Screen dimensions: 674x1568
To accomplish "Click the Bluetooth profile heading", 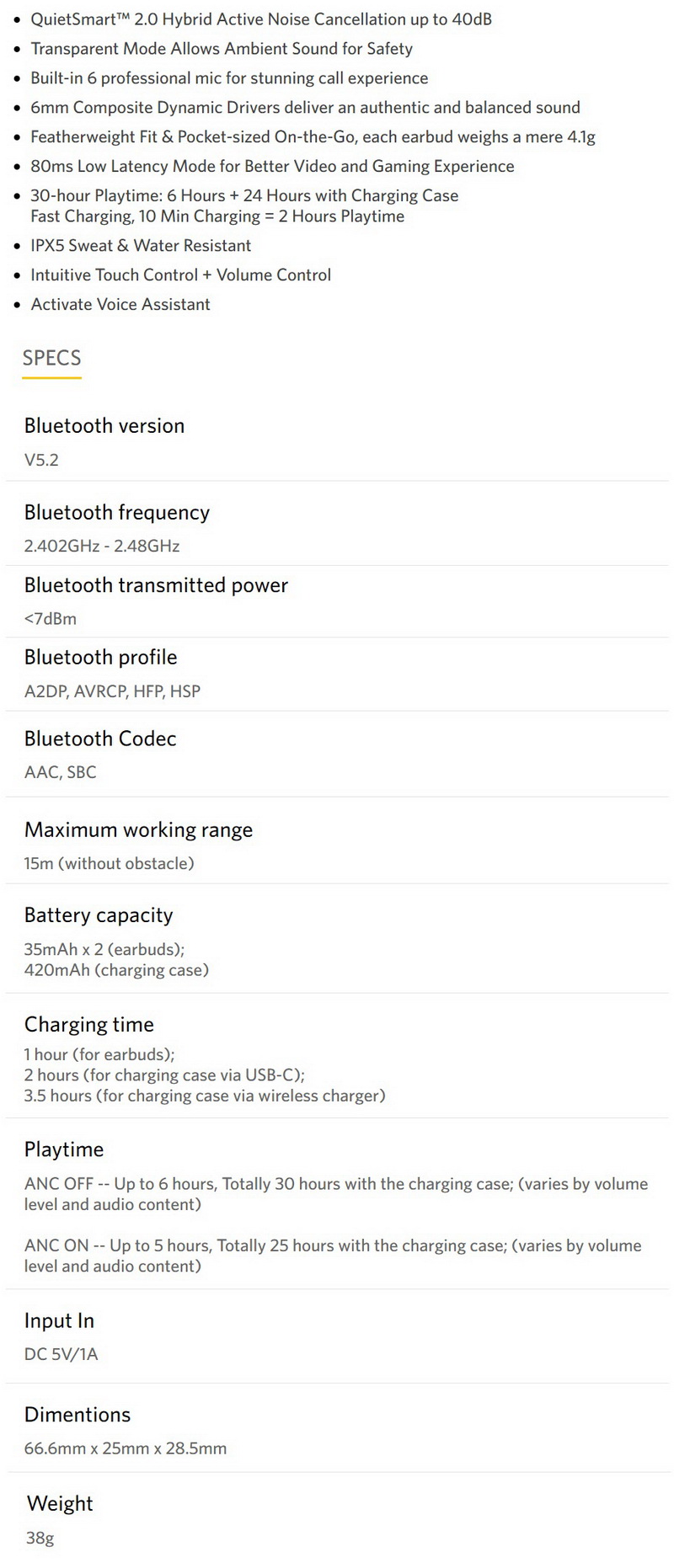I will tap(101, 658).
